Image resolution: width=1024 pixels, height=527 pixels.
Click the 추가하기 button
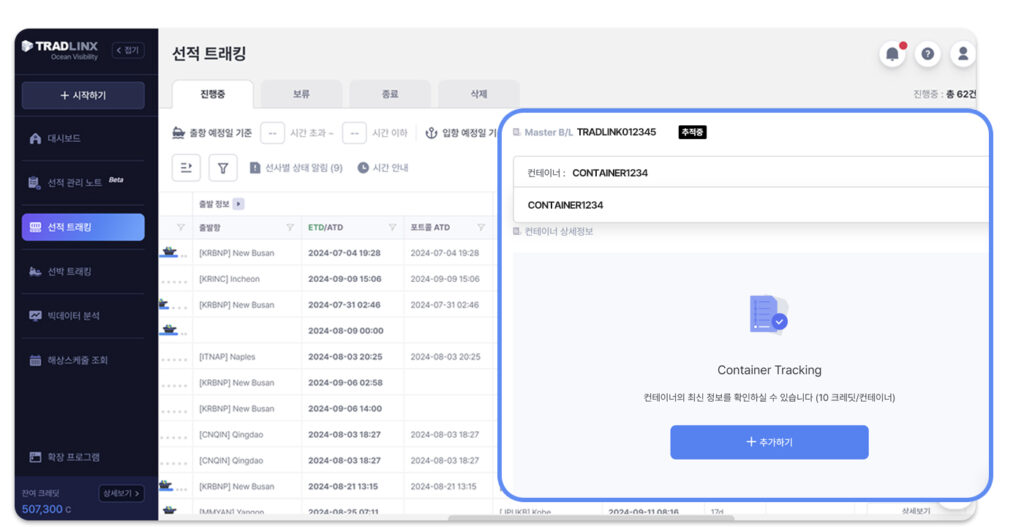(x=769, y=443)
